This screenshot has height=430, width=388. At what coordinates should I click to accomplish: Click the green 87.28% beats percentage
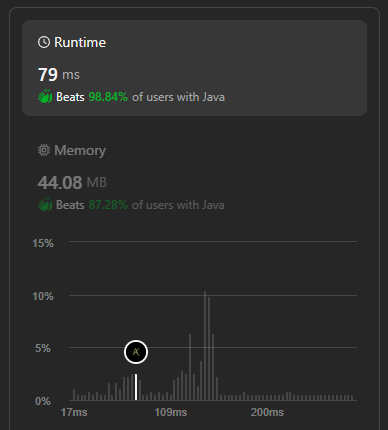(x=108, y=205)
